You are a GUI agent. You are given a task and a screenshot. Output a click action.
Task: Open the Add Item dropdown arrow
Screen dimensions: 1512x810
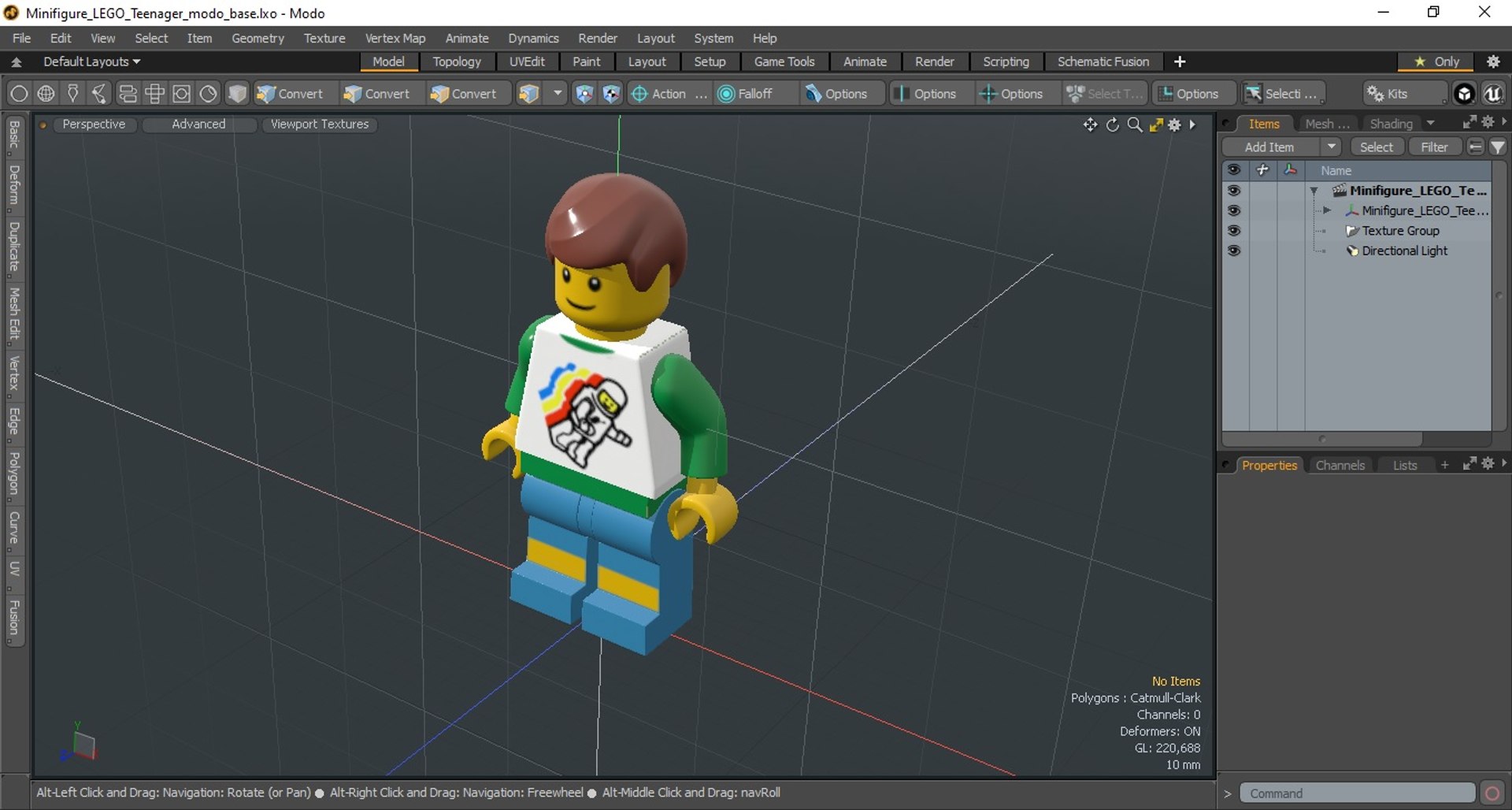point(1331,147)
